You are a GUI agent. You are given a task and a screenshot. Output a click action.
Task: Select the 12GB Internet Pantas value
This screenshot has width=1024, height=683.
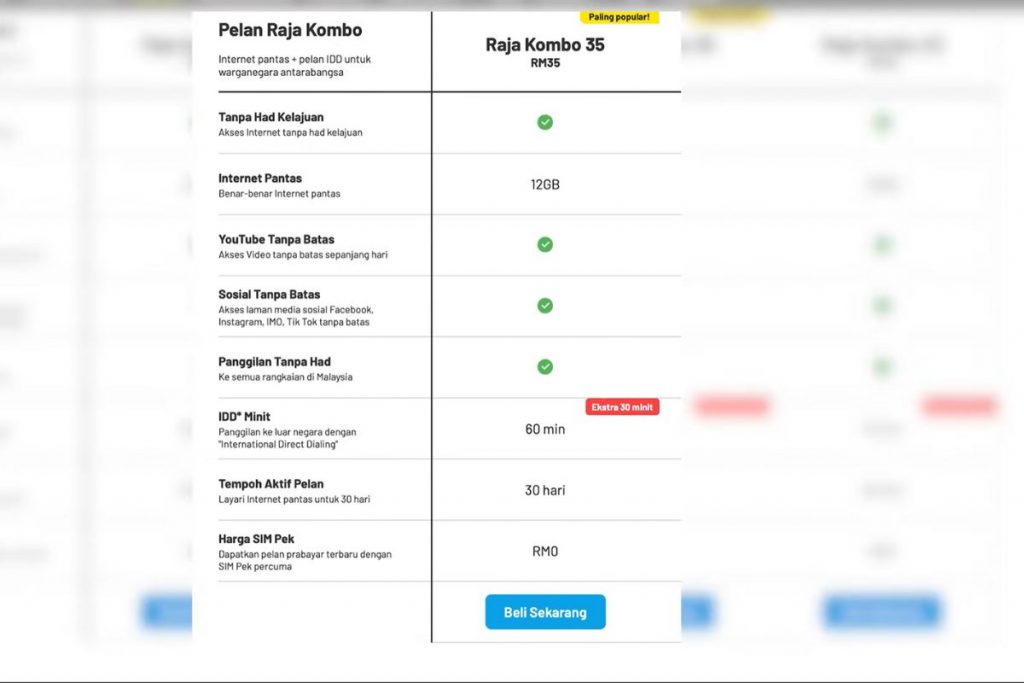(545, 185)
